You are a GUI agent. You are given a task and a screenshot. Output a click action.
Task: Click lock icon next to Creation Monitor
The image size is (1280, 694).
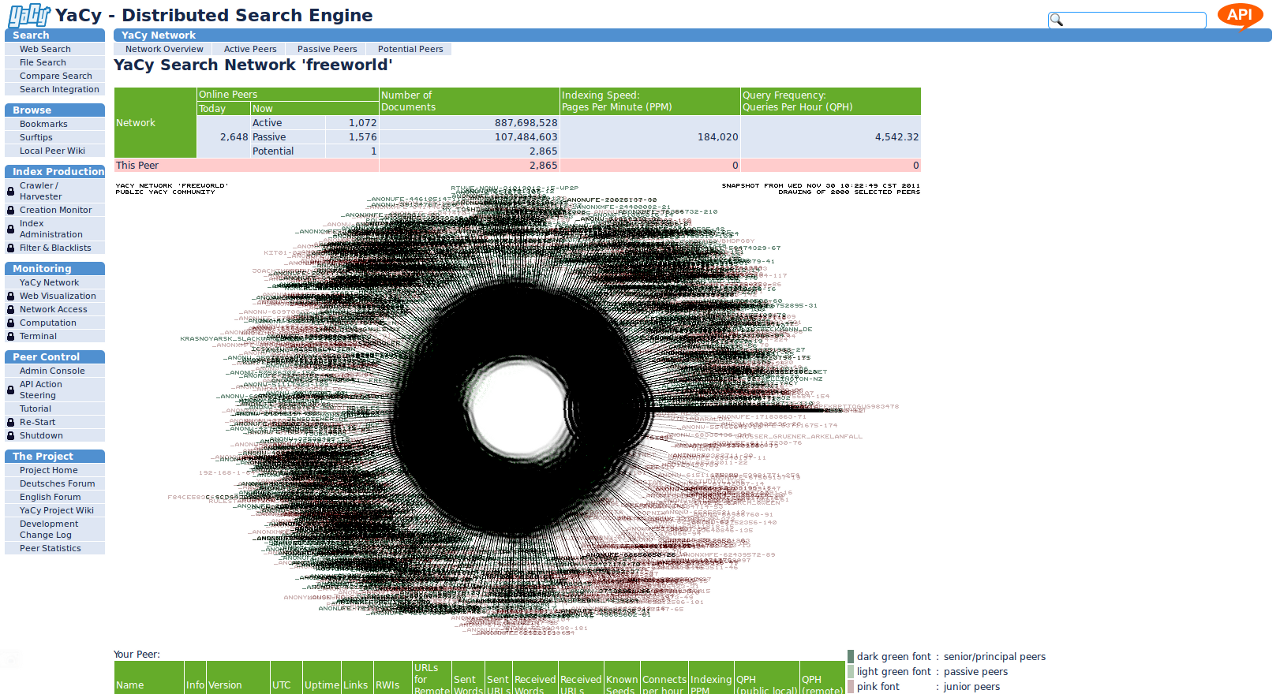[11, 210]
